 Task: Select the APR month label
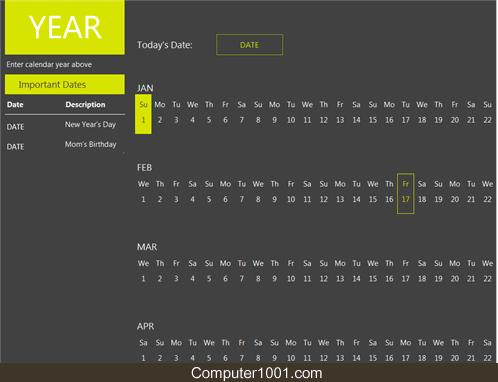point(145,326)
